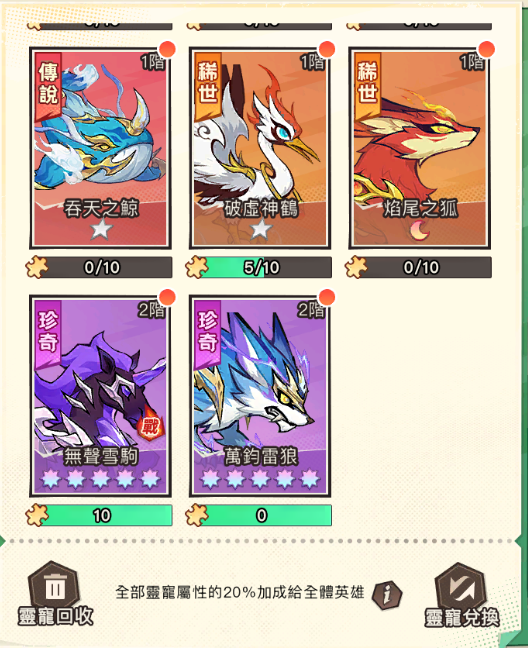Image resolution: width=528 pixels, height=648 pixels.
Task: Click the info icon beside the 20% bonus text
Action: coord(386,595)
